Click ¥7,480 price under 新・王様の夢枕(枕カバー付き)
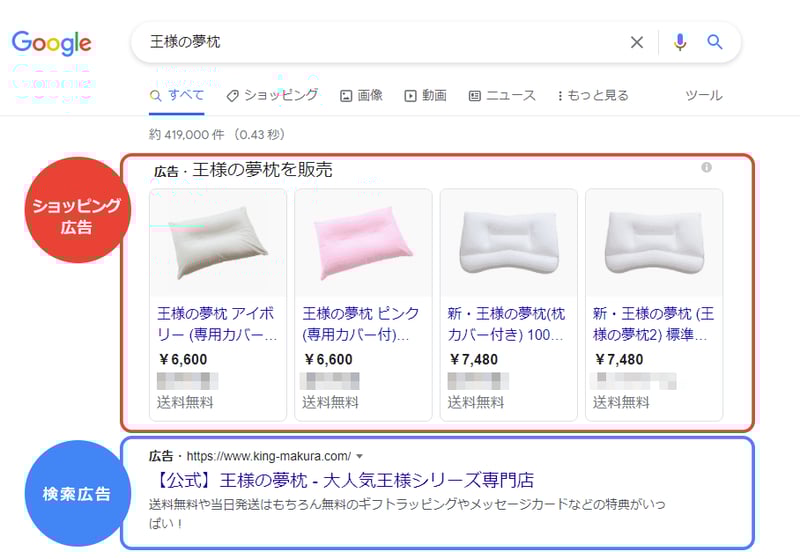The image size is (800, 559). pyautogui.click(x=473, y=360)
